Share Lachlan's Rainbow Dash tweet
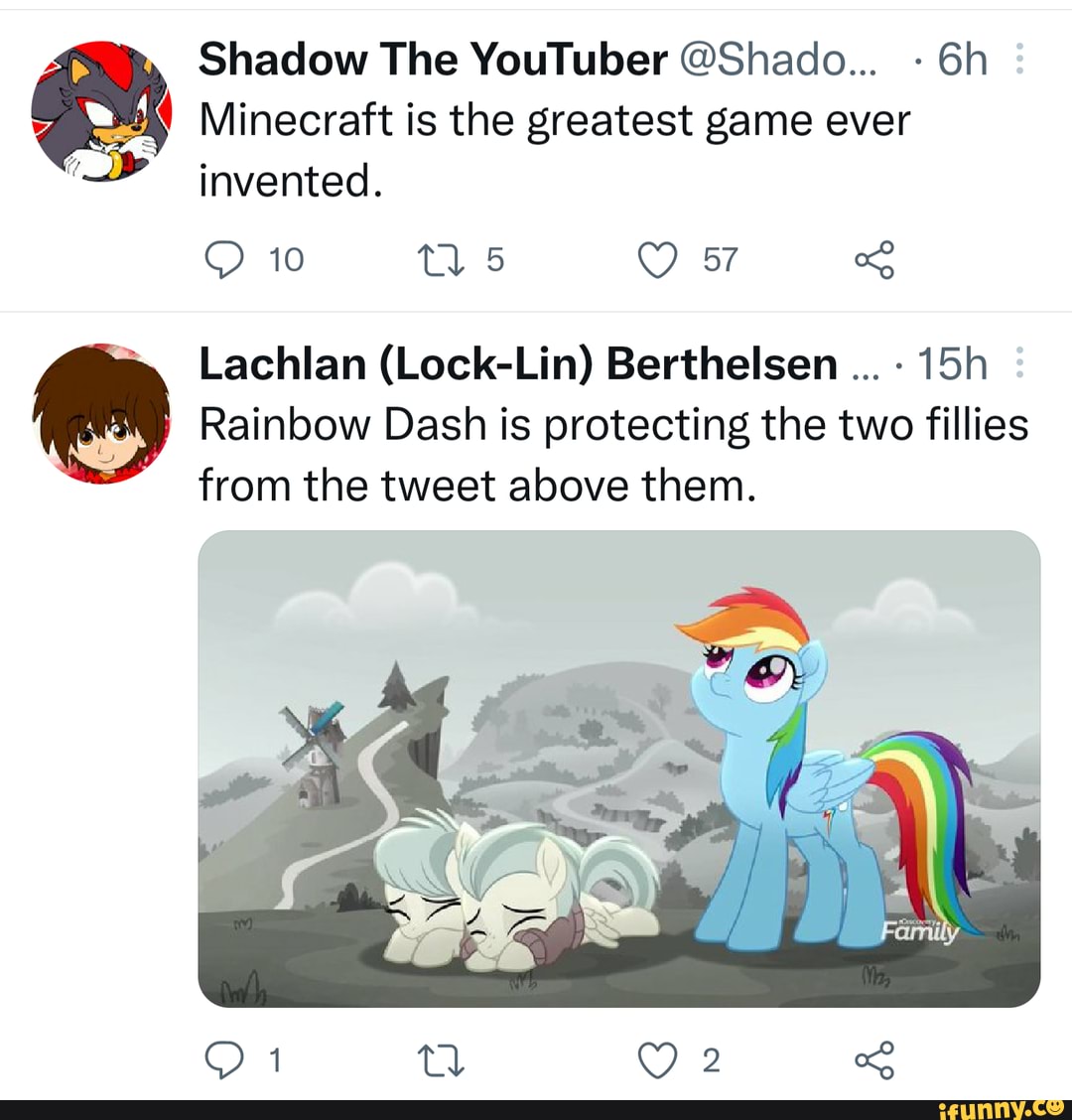This screenshot has height=1120, width=1072. coord(873,1061)
